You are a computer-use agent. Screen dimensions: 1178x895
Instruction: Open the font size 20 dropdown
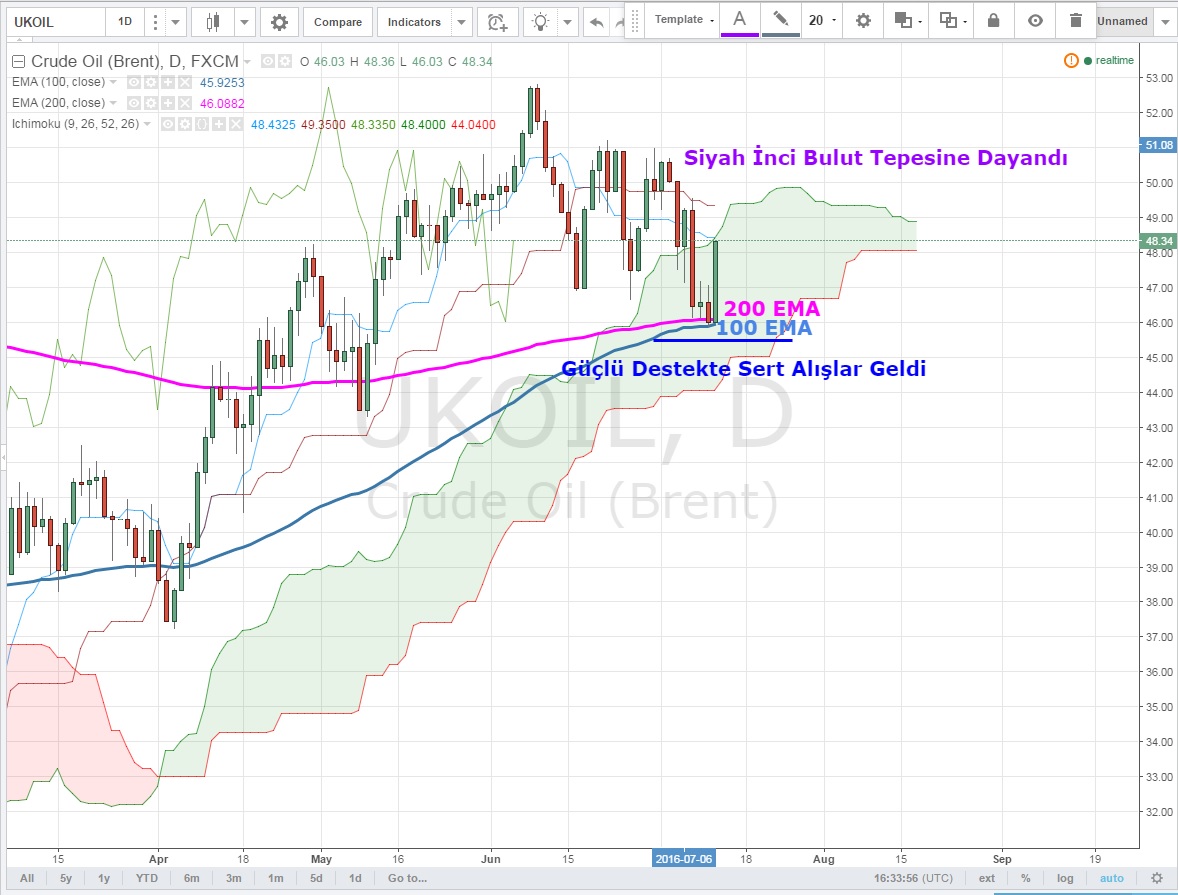click(822, 20)
